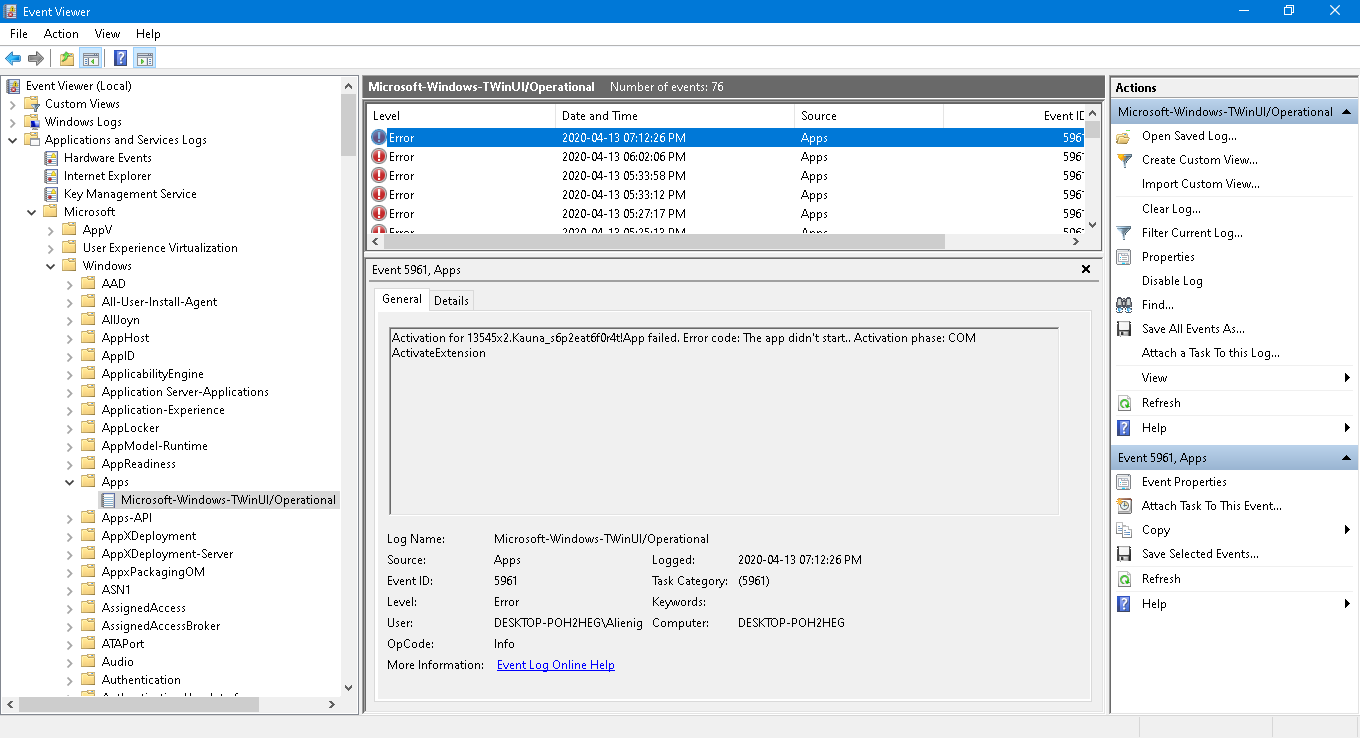
Task: Expand the AppV folder node
Action: tap(50, 230)
